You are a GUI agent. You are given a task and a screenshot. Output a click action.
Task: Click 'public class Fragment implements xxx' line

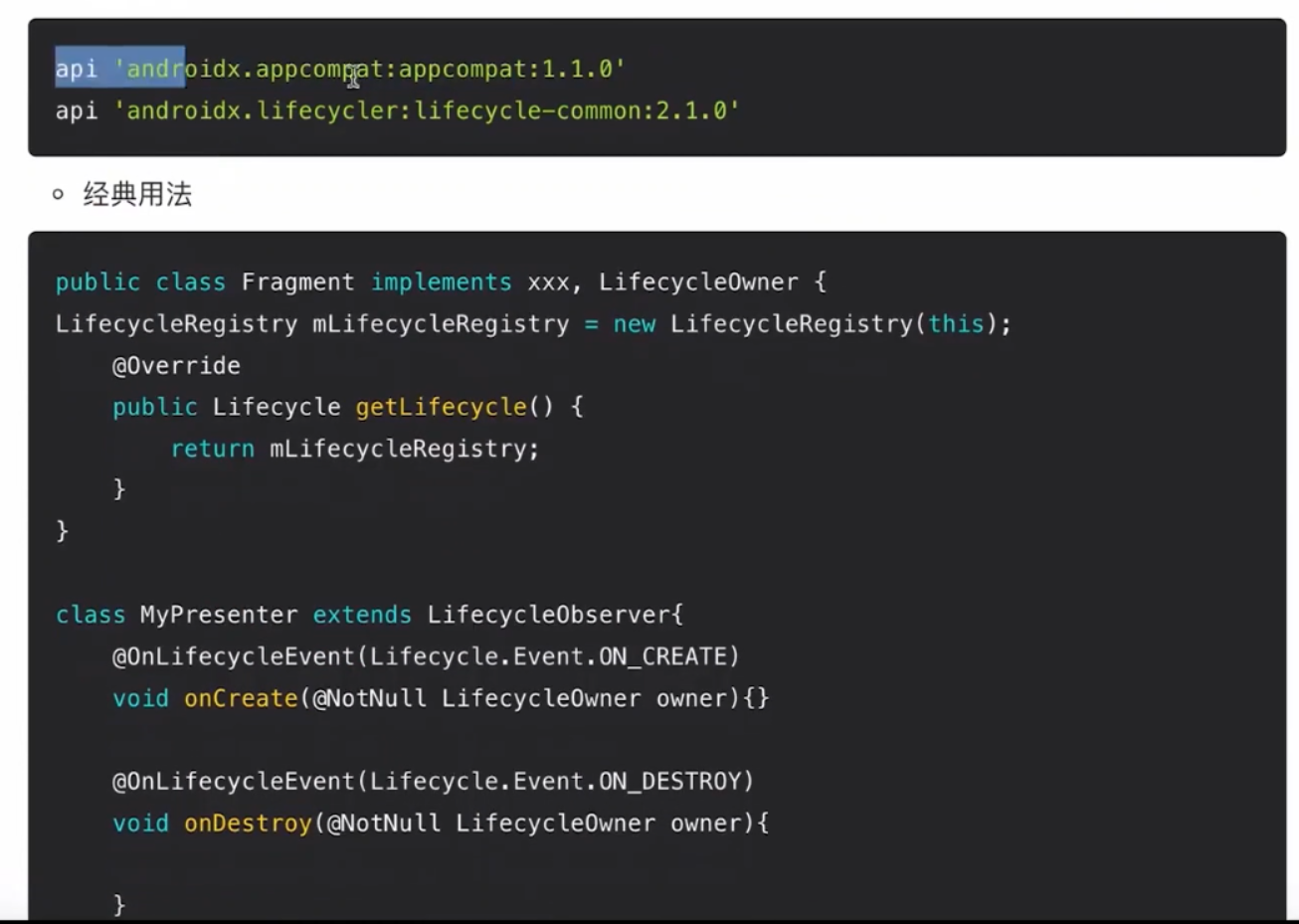pyautogui.click(x=313, y=282)
